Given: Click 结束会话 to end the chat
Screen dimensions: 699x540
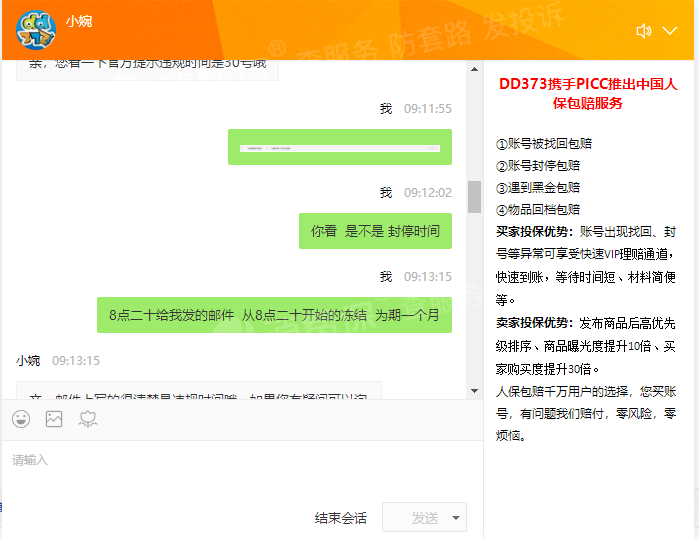Looking at the screenshot, I should 341,518.
